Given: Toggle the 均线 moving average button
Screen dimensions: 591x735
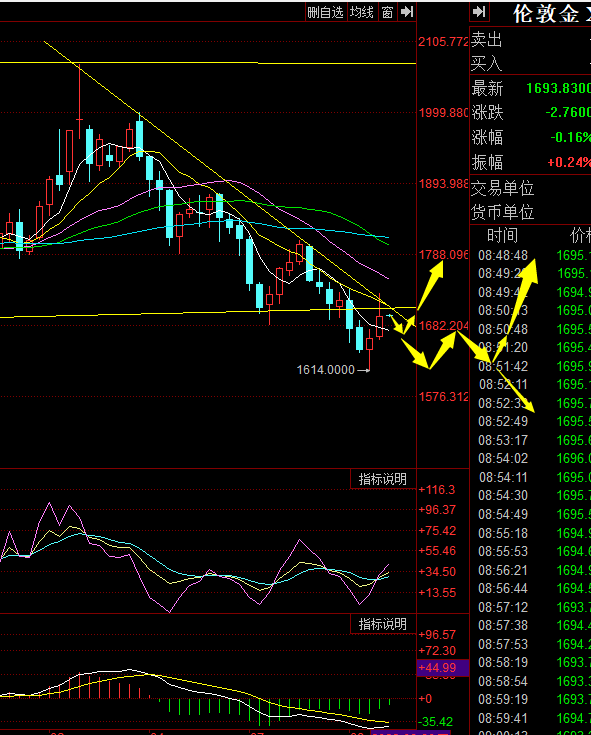Looking at the screenshot, I should [362, 12].
